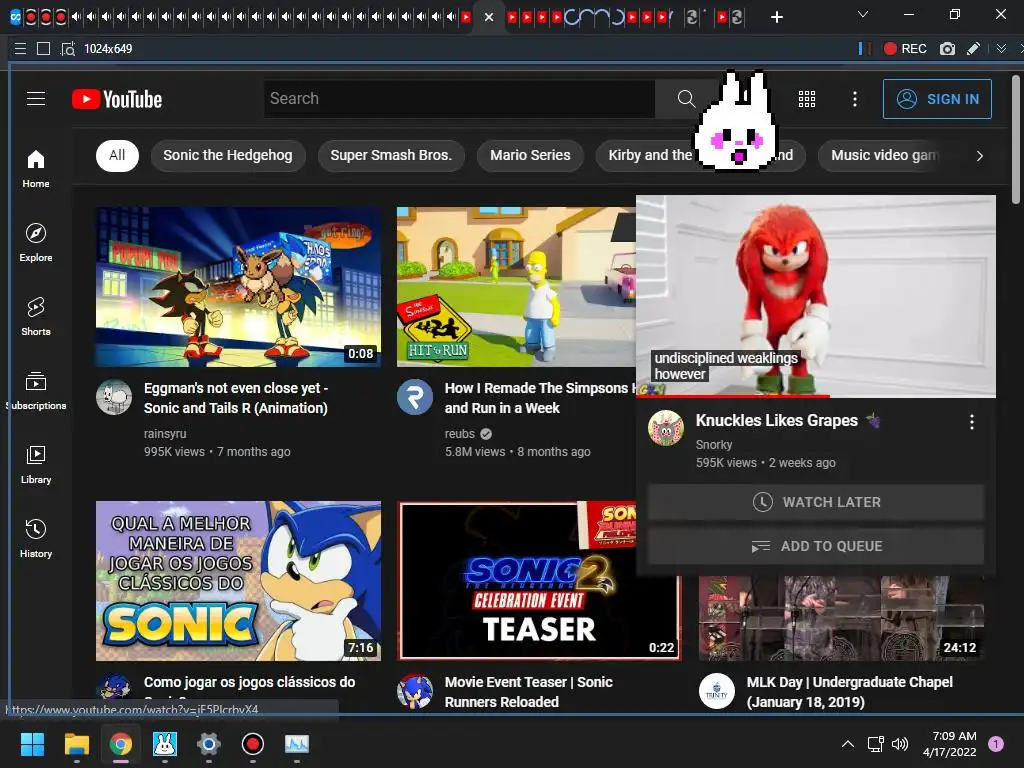Open Snorky channel name link
Viewport: 1024px width, 768px height.
[714, 445]
